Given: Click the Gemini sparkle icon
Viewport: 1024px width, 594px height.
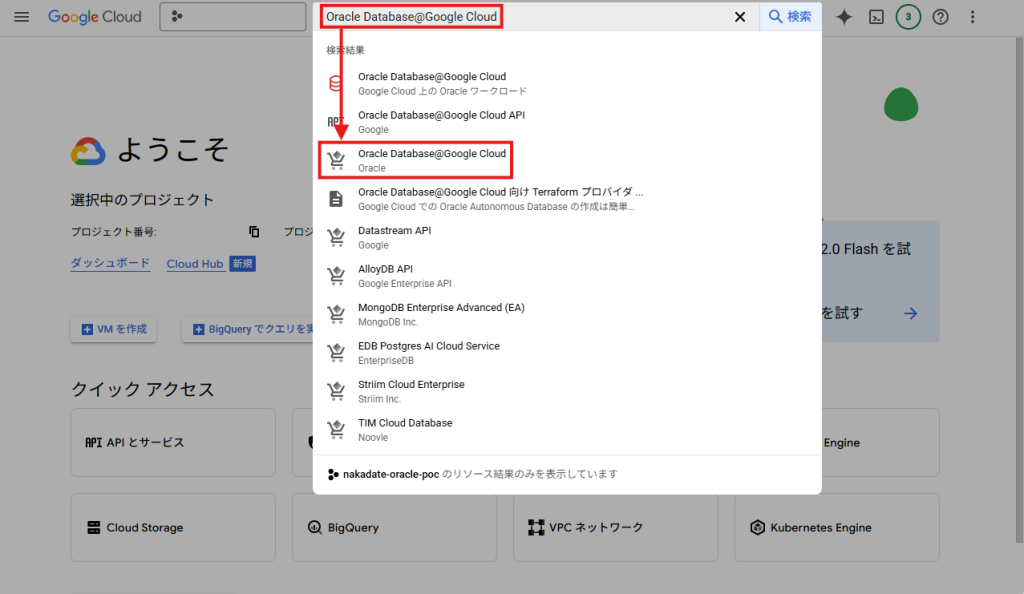Looking at the screenshot, I should (844, 17).
